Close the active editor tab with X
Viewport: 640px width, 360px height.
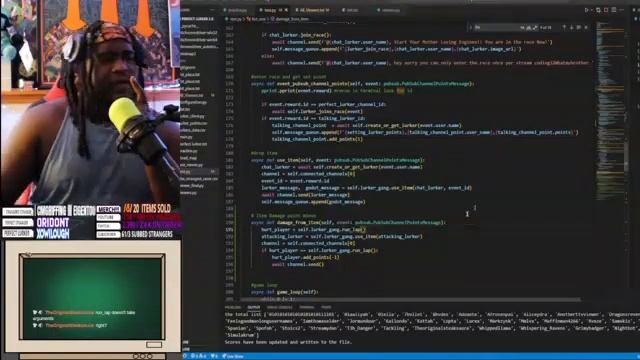click(286, 10)
